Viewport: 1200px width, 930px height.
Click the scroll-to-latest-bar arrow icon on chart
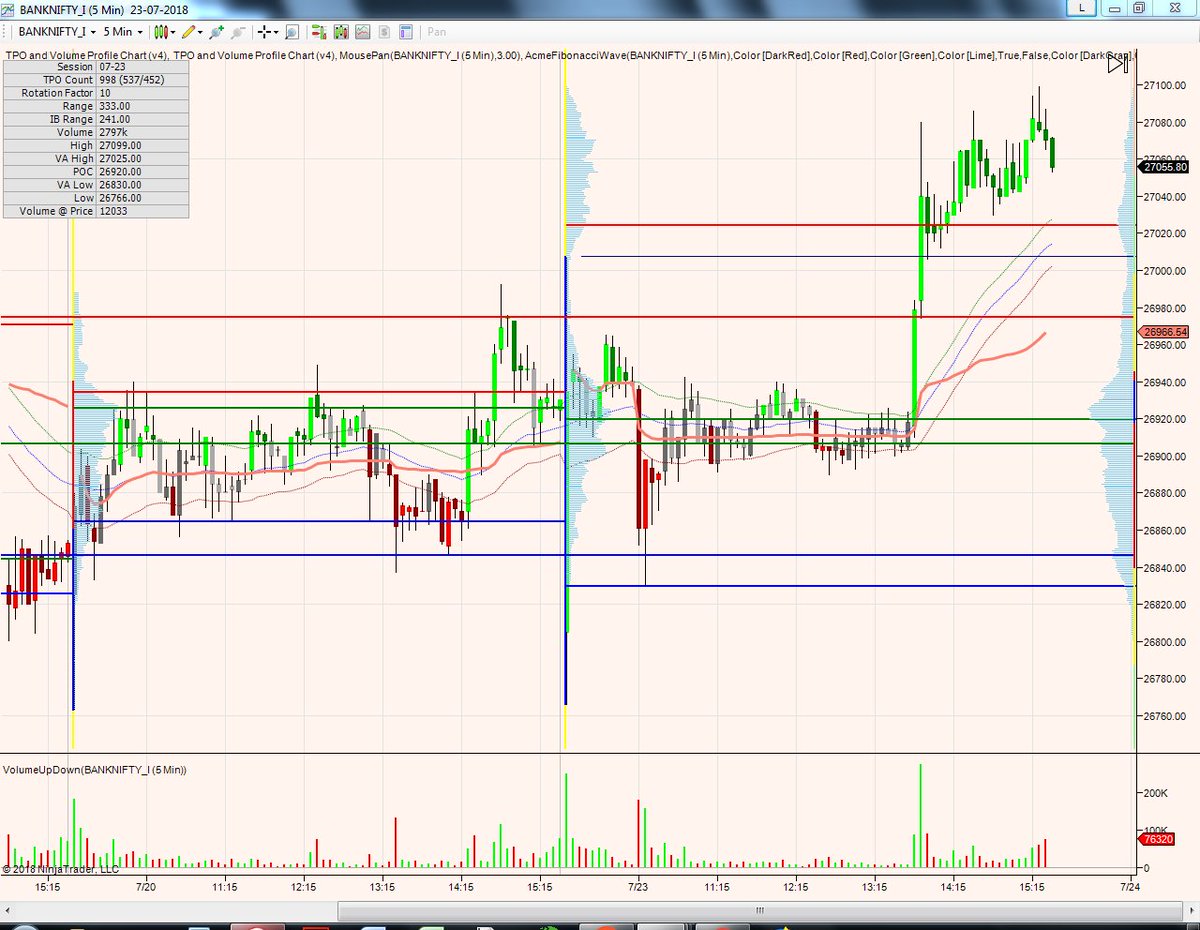pyautogui.click(x=1118, y=64)
